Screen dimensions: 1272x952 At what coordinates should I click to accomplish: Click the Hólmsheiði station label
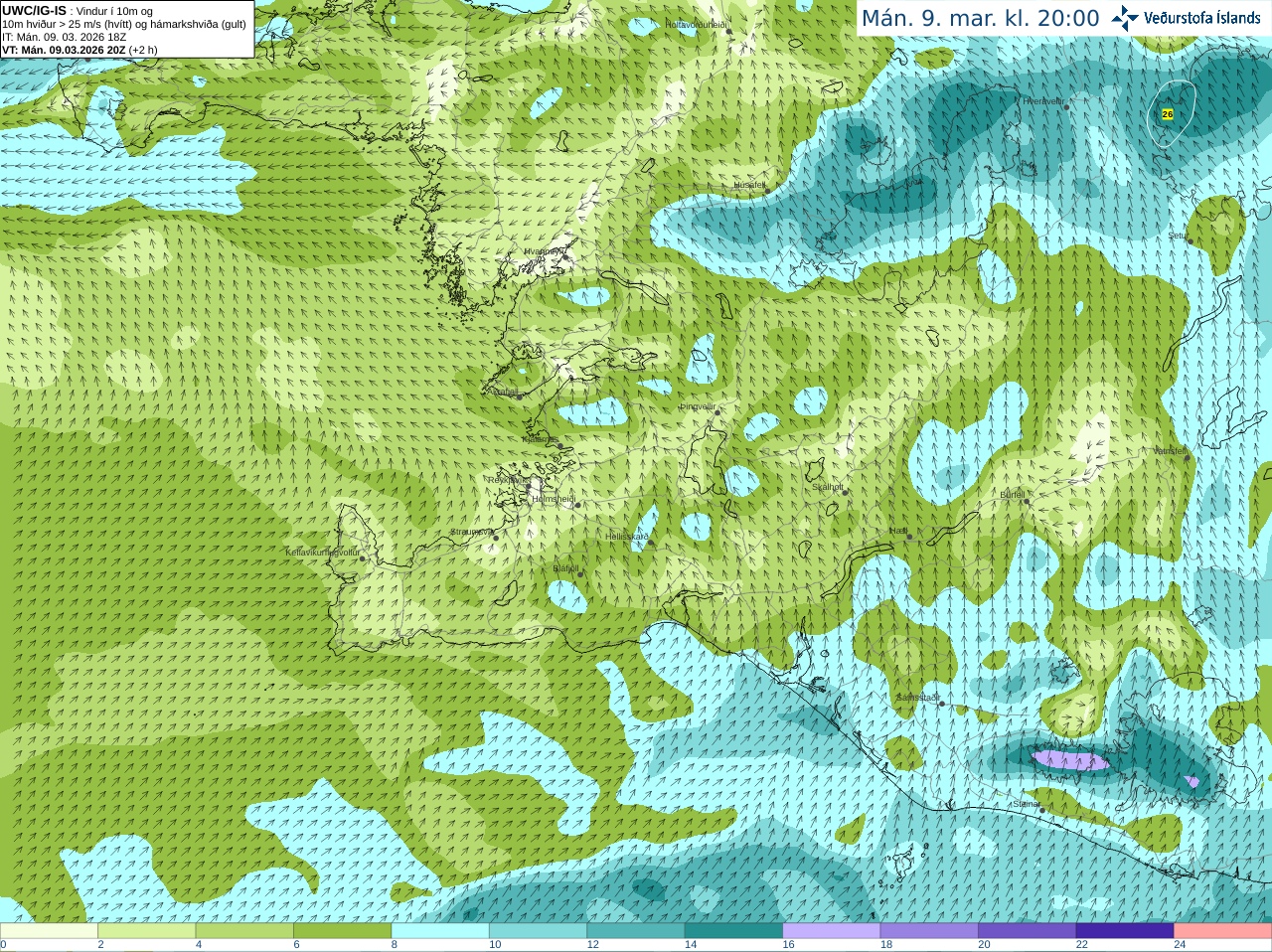(x=554, y=499)
